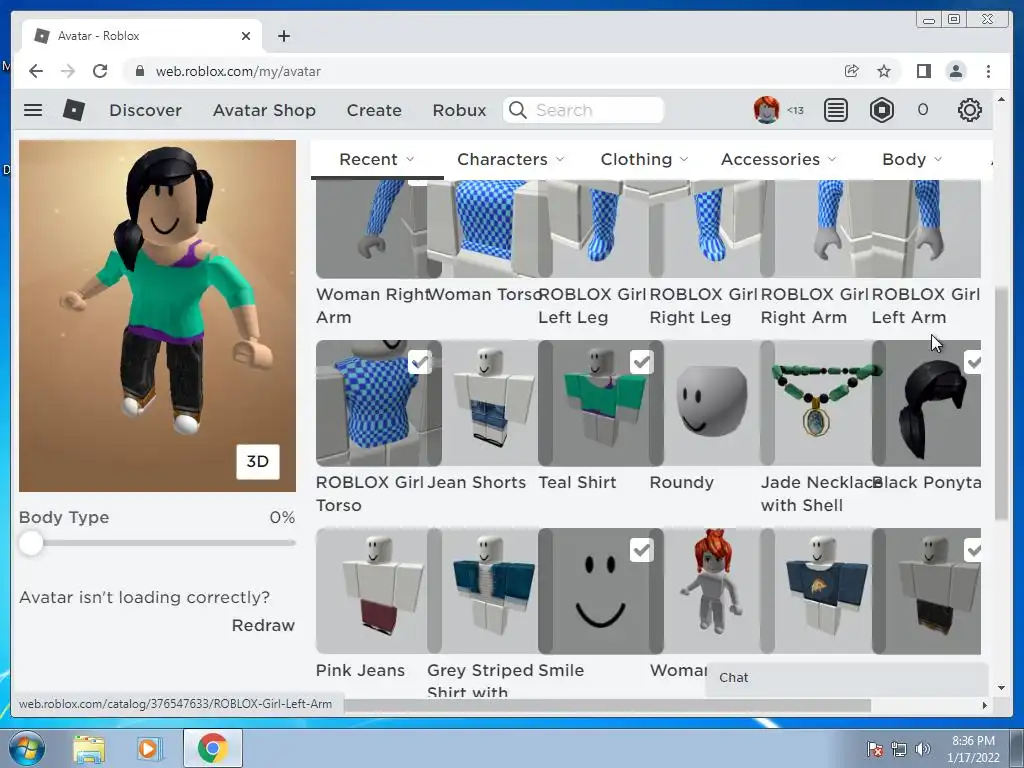Click the vertical page scrollbar thumb
The width and height of the screenshot is (1024, 768).
[1001, 403]
